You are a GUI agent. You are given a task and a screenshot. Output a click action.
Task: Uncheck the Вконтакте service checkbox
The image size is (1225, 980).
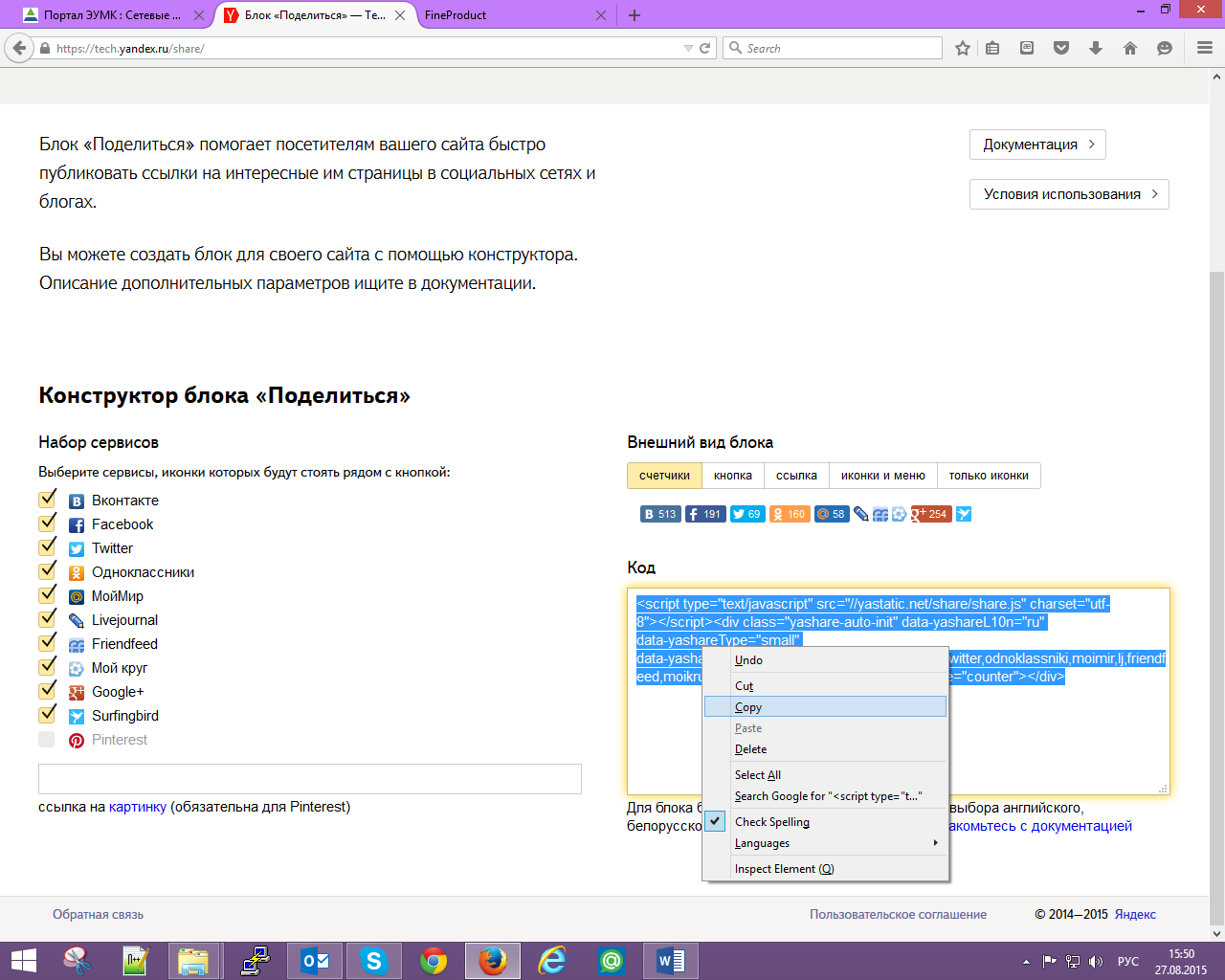pyautogui.click(x=47, y=499)
